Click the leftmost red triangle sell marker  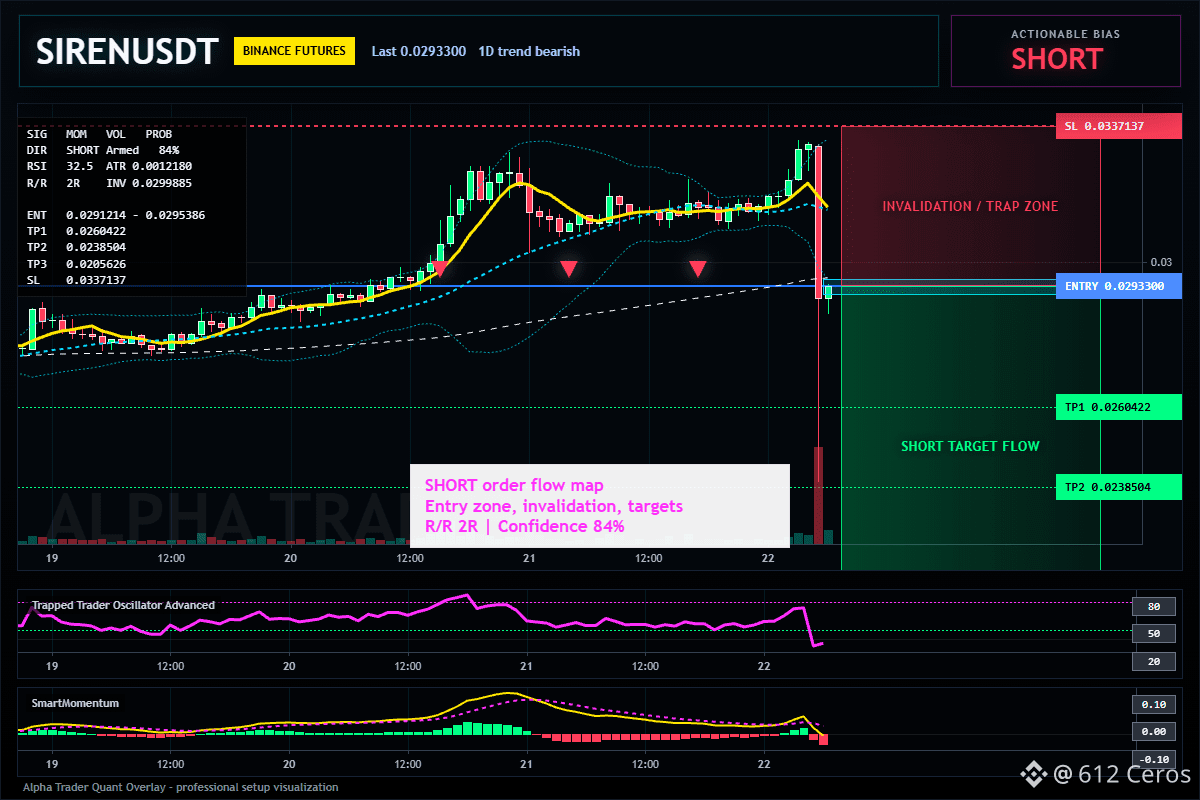439,268
